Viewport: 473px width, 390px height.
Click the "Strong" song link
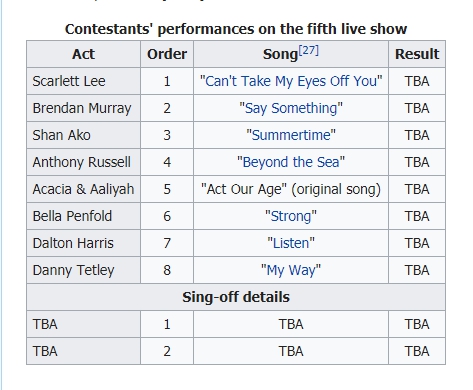[x=291, y=216]
